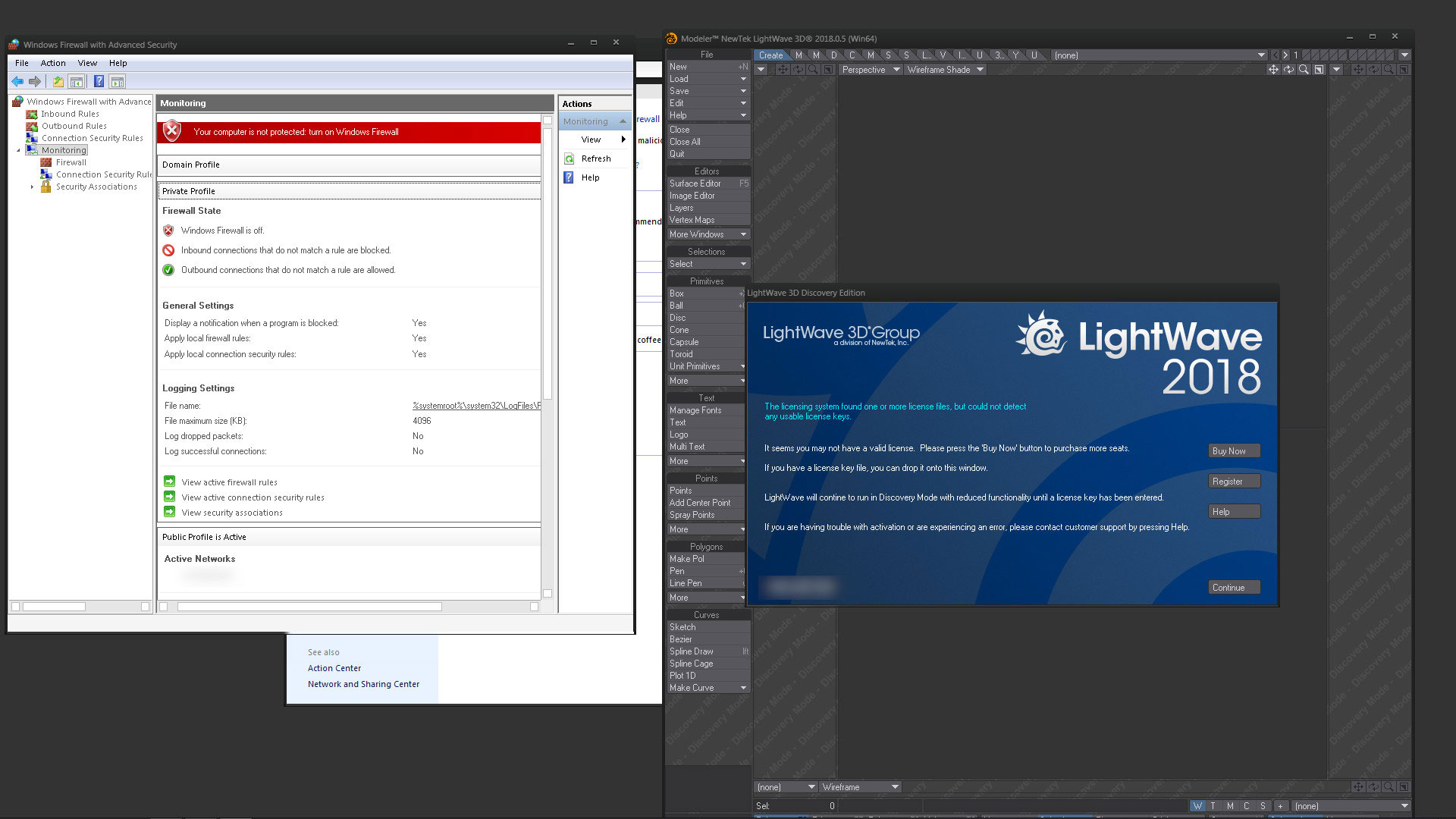
Task: Toggle the W weight map mode button
Action: point(1197,806)
